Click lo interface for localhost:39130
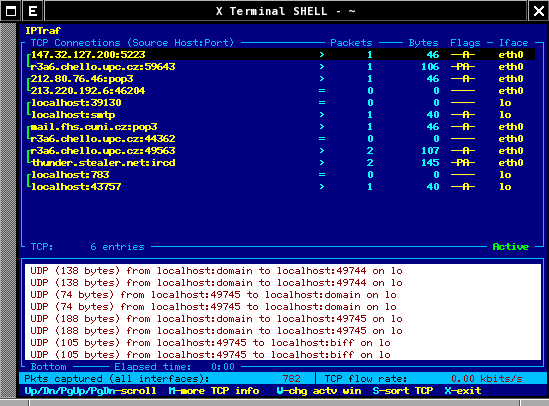Image resolution: width=549 pixels, height=406 pixels. 505,103
